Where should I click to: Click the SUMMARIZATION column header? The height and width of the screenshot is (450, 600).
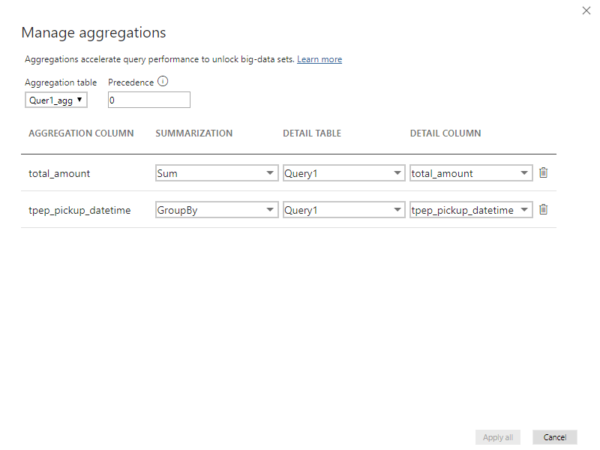click(x=194, y=133)
